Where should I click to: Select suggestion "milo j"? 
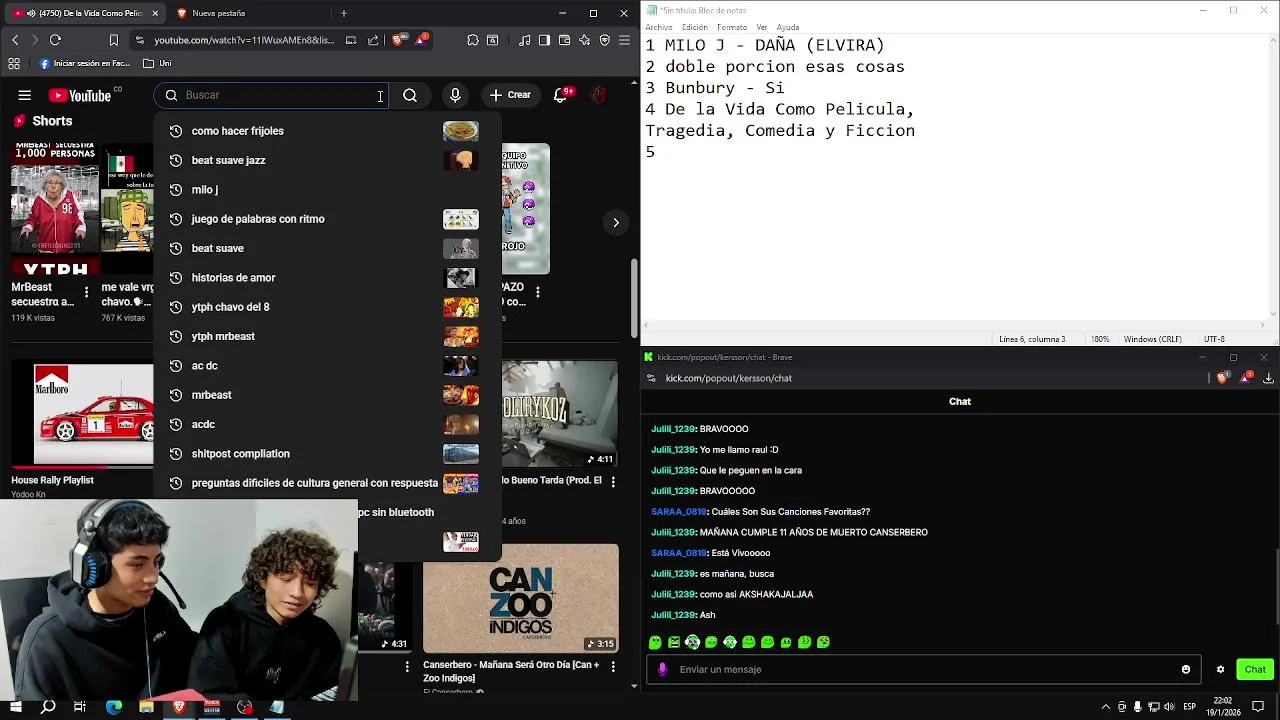tap(327, 189)
